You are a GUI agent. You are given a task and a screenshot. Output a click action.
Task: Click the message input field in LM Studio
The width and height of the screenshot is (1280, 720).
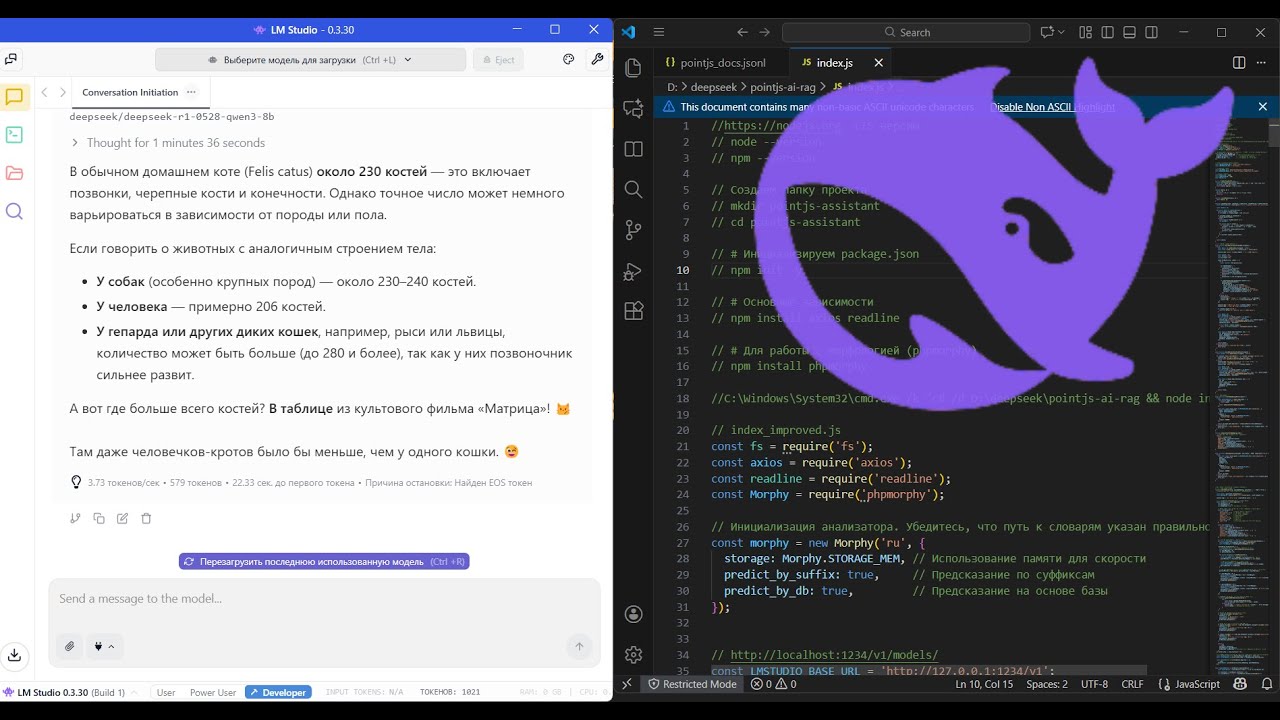click(324, 599)
